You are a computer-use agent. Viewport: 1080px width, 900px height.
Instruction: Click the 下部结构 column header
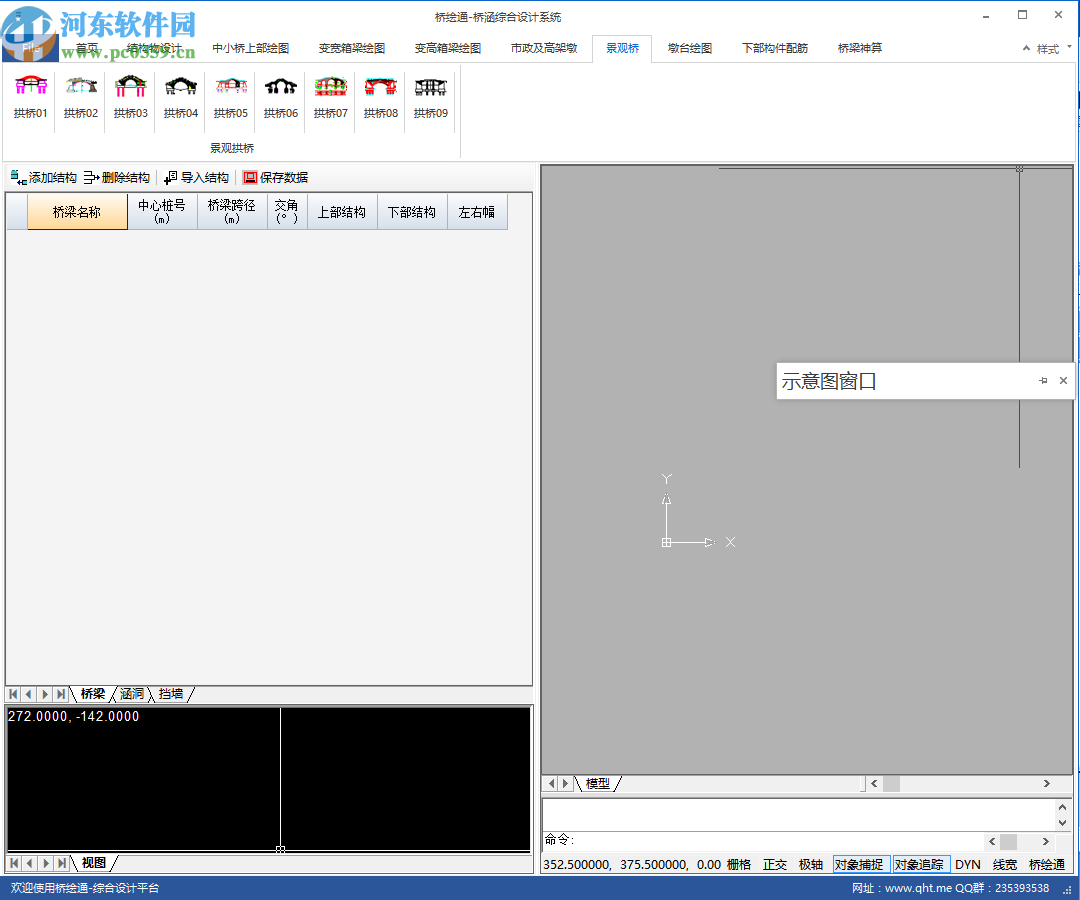pos(412,212)
